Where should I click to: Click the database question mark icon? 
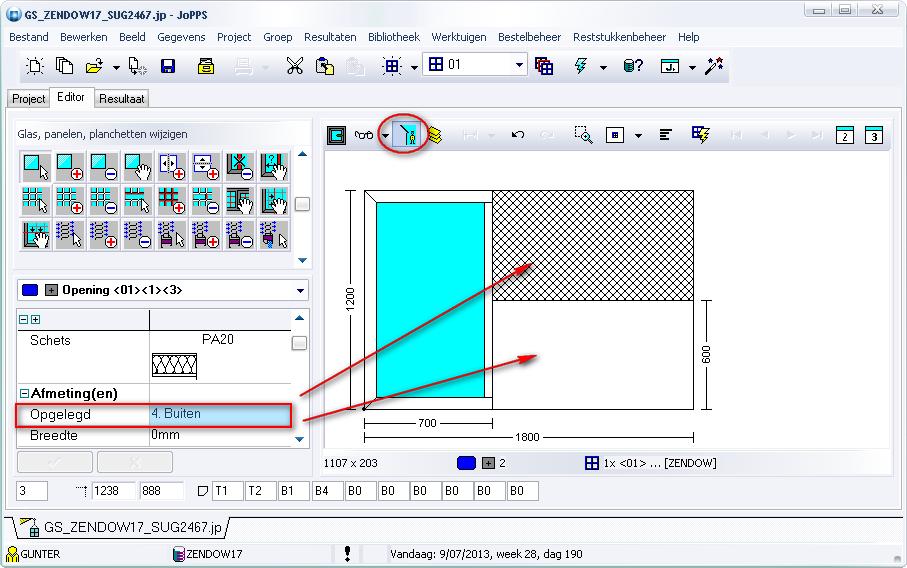click(x=632, y=66)
